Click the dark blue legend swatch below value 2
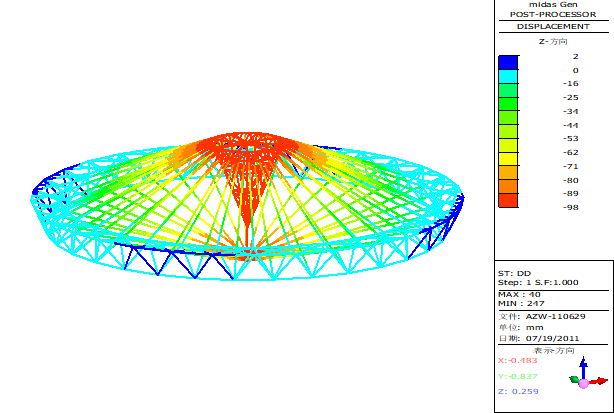This screenshot has width=614, height=413. point(508,63)
